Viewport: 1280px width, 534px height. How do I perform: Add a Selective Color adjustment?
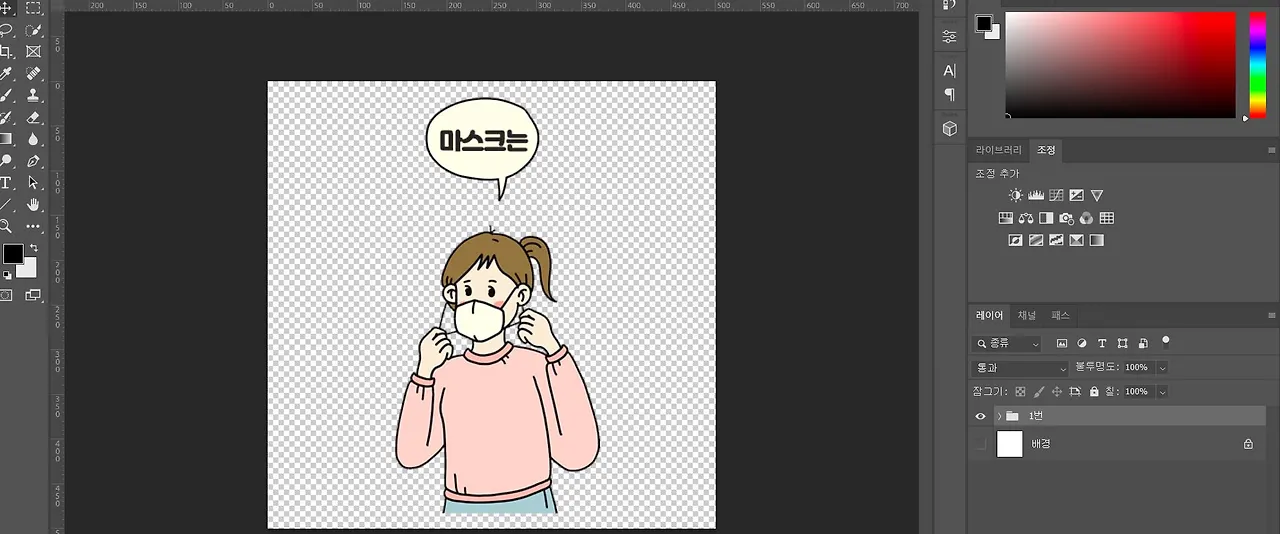pos(1076,241)
